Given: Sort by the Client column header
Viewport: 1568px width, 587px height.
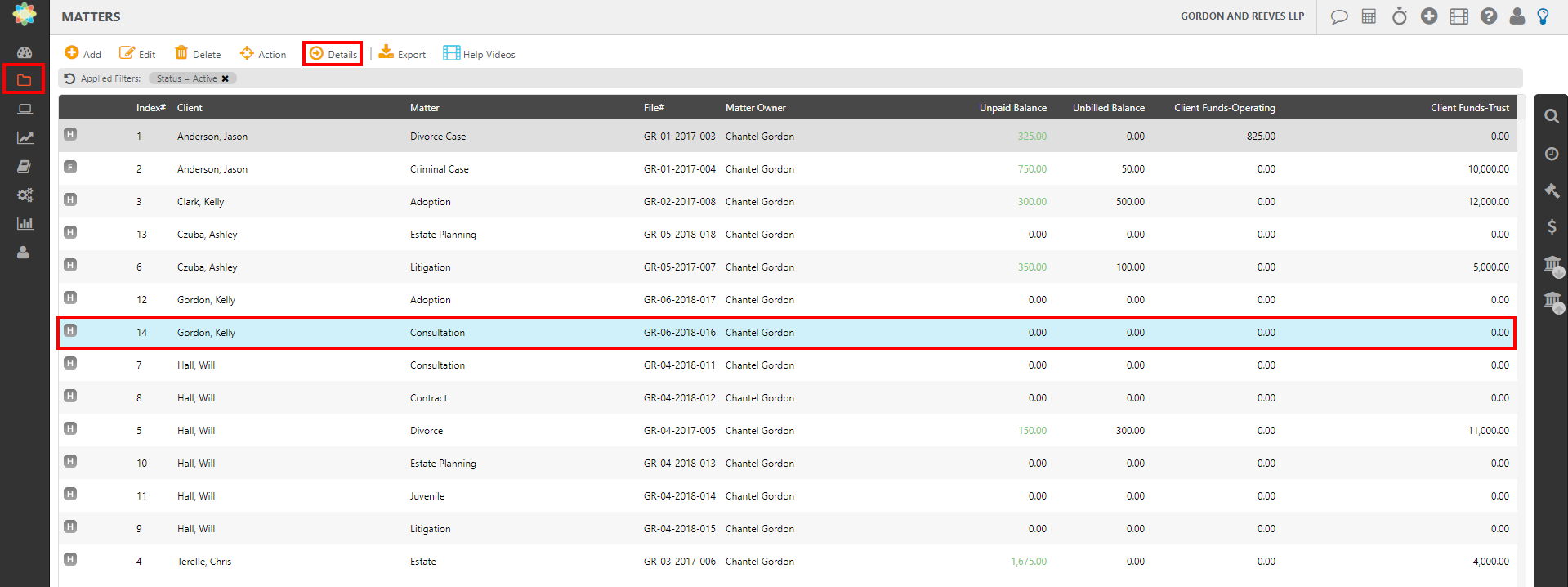Looking at the screenshot, I should (190, 108).
